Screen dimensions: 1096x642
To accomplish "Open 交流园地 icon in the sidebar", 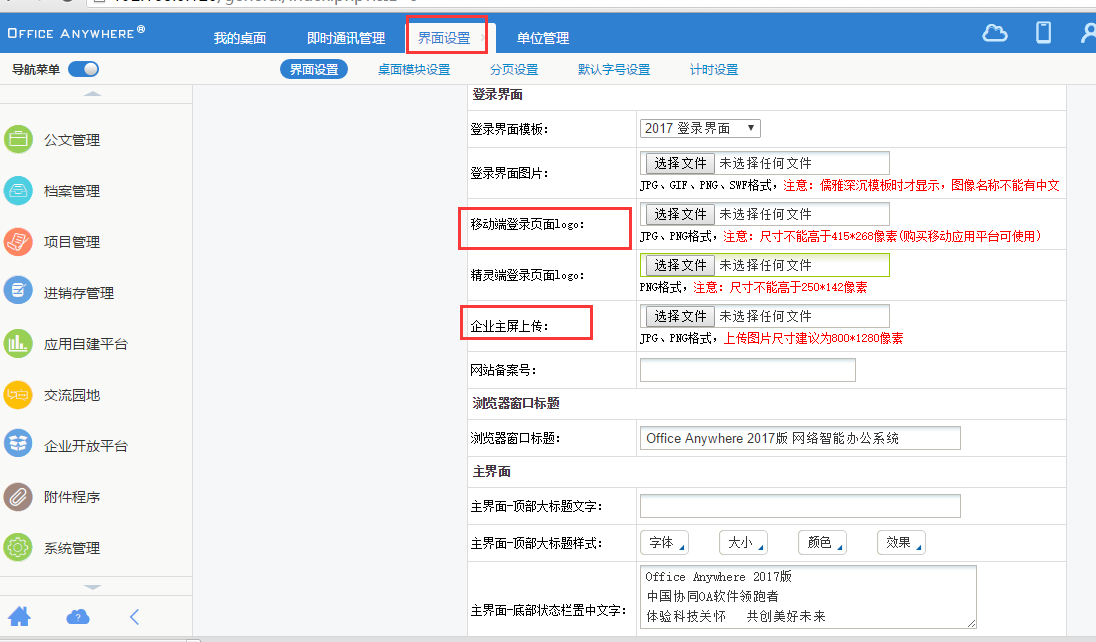I will click(x=18, y=395).
